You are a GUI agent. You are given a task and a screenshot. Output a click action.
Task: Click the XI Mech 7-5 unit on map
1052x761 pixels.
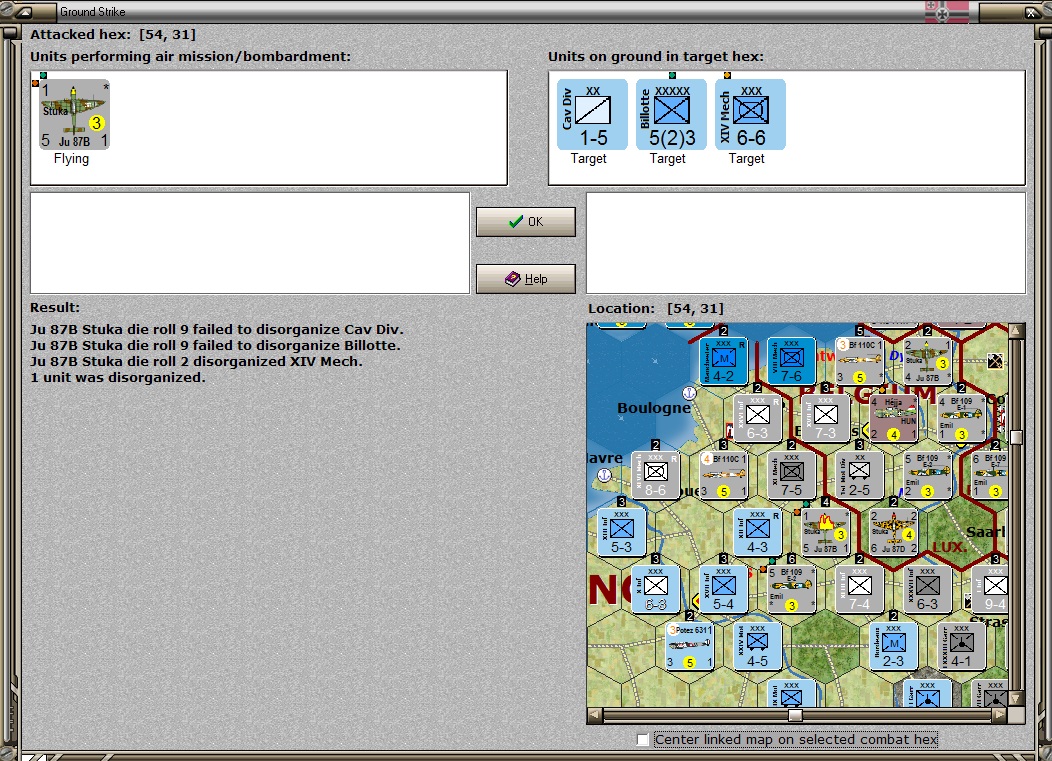click(791, 475)
